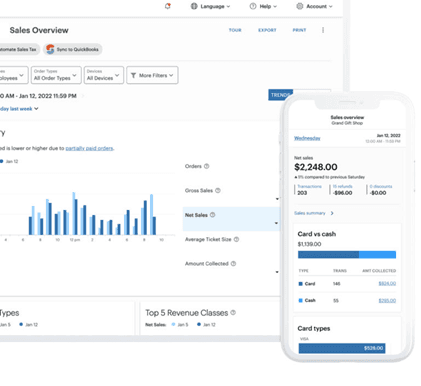Screen dimensions: 421x386
Task: Open the Account dropdown menu
Action: pyautogui.click(x=314, y=6)
